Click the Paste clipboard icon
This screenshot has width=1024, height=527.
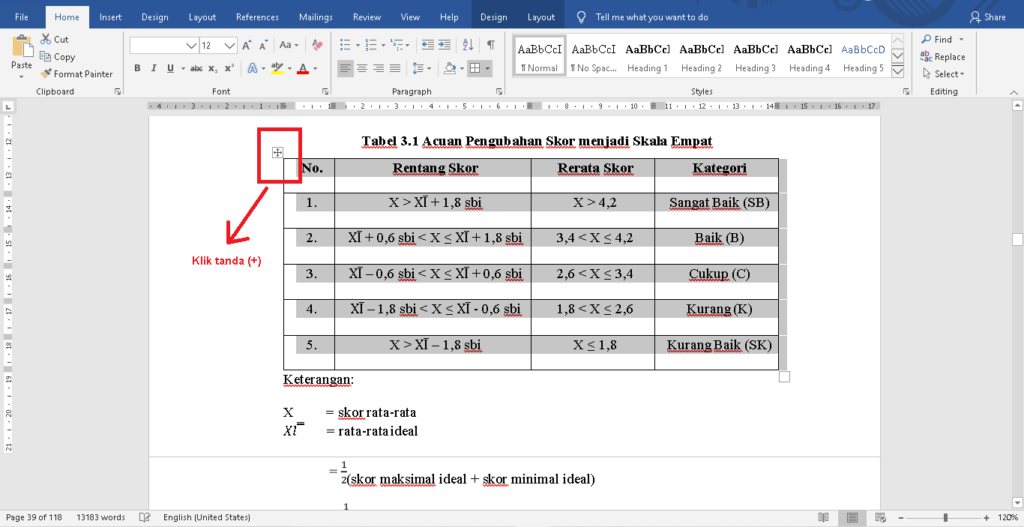pyautogui.click(x=22, y=48)
